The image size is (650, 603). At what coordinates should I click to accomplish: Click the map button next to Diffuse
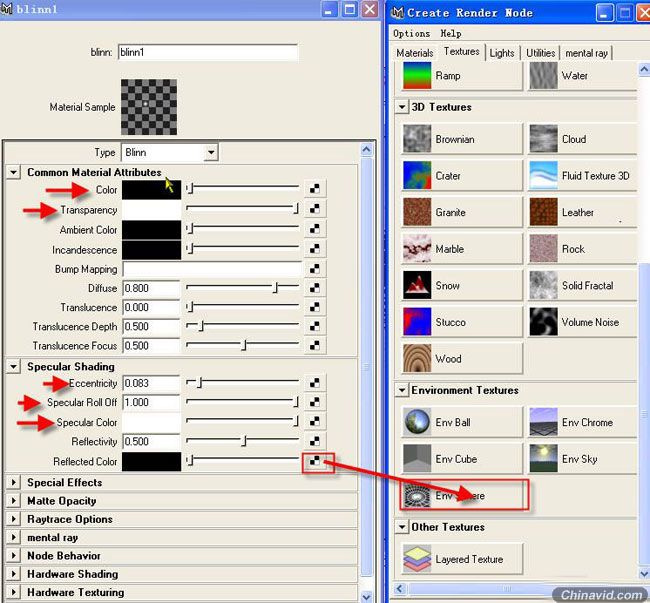(315, 288)
